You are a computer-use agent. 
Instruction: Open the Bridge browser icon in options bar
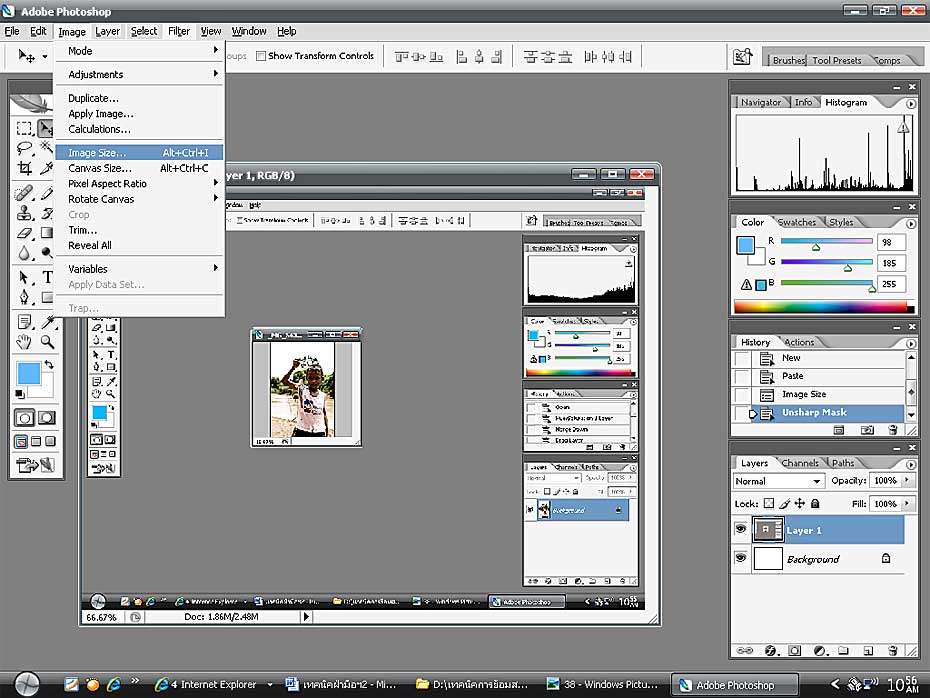[743, 56]
